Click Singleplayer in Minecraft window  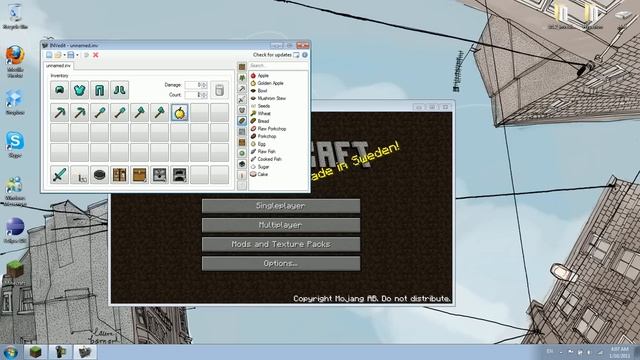tap(281, 206)
